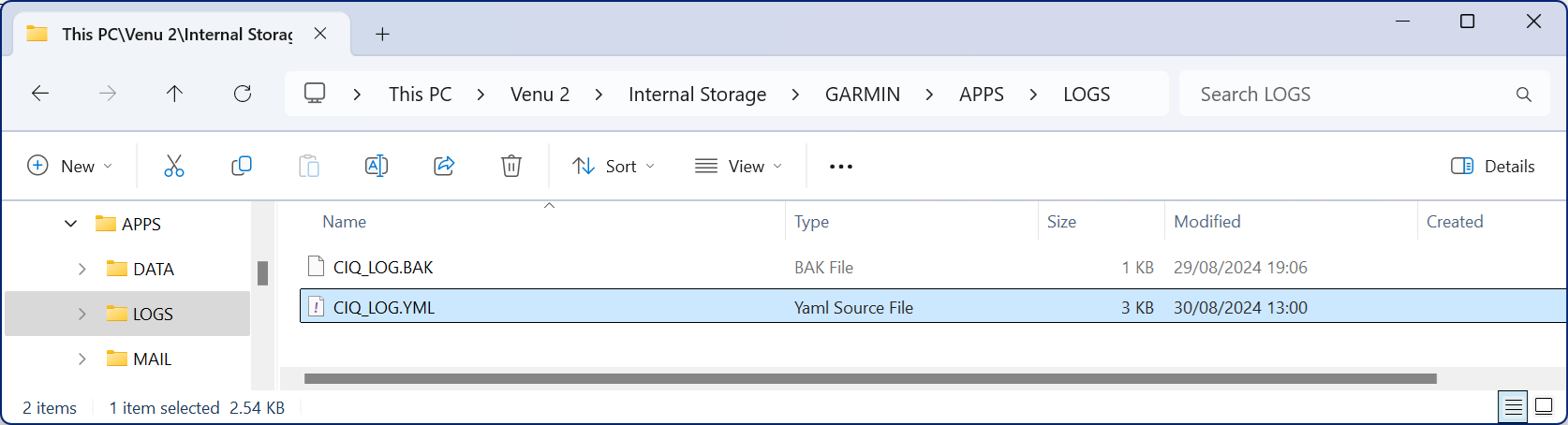This screenshot has width=1568, height=425.
Task: Click GARMIN in the address breadcrumb
Action: coord(862,95)
